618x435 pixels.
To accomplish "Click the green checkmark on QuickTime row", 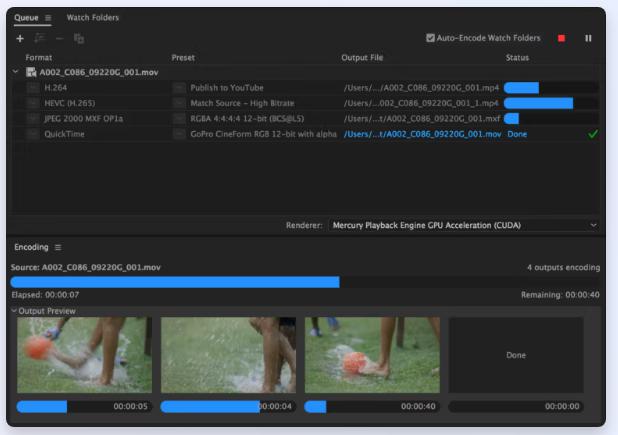I will point(592,134).
